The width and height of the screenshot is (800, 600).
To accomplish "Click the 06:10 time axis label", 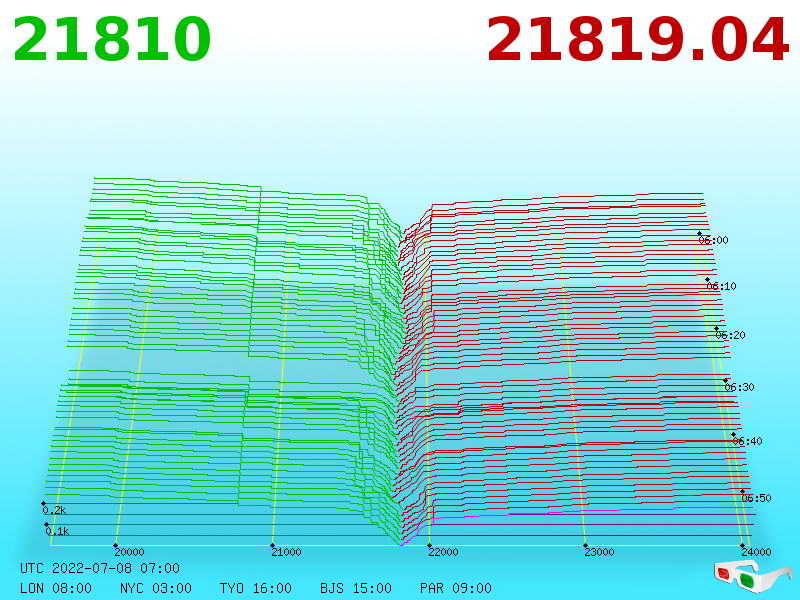I will click(x=721, y=286).
